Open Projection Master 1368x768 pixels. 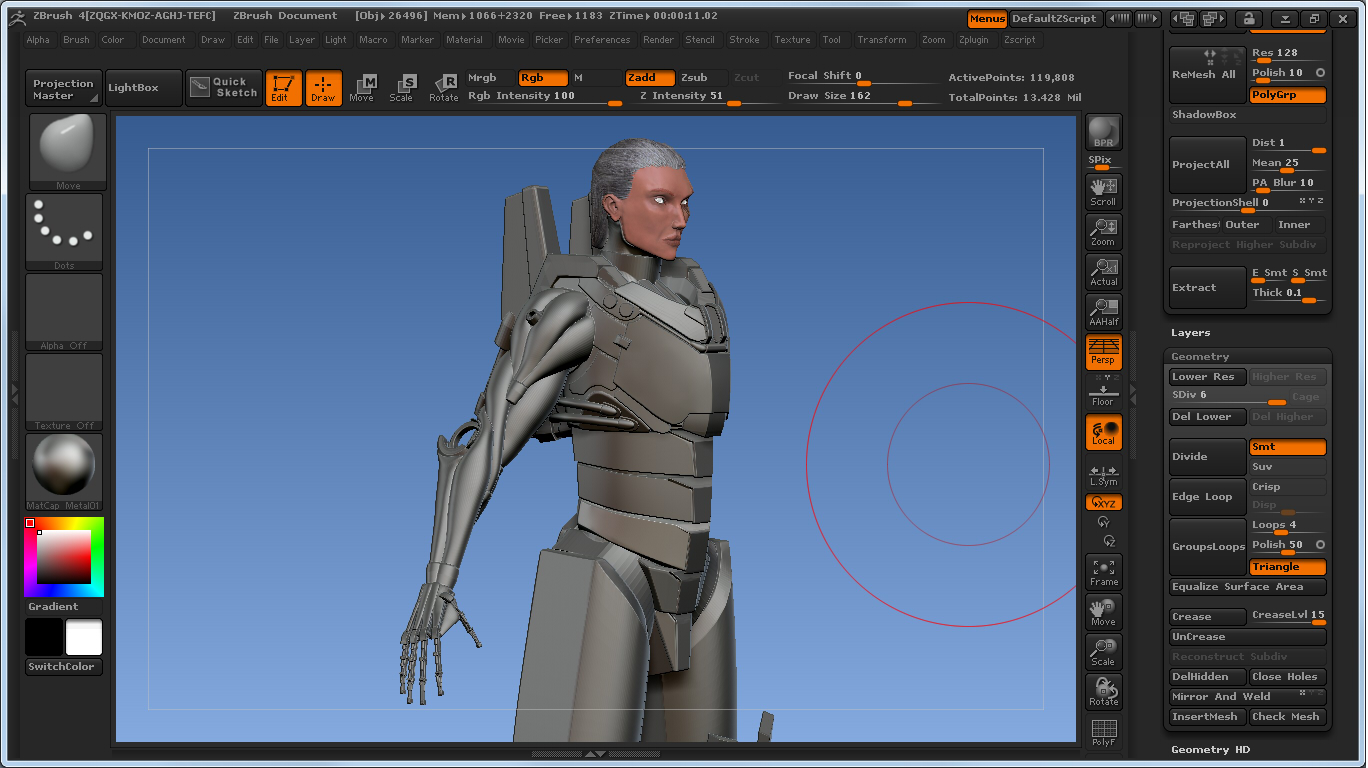click(64, 89)
